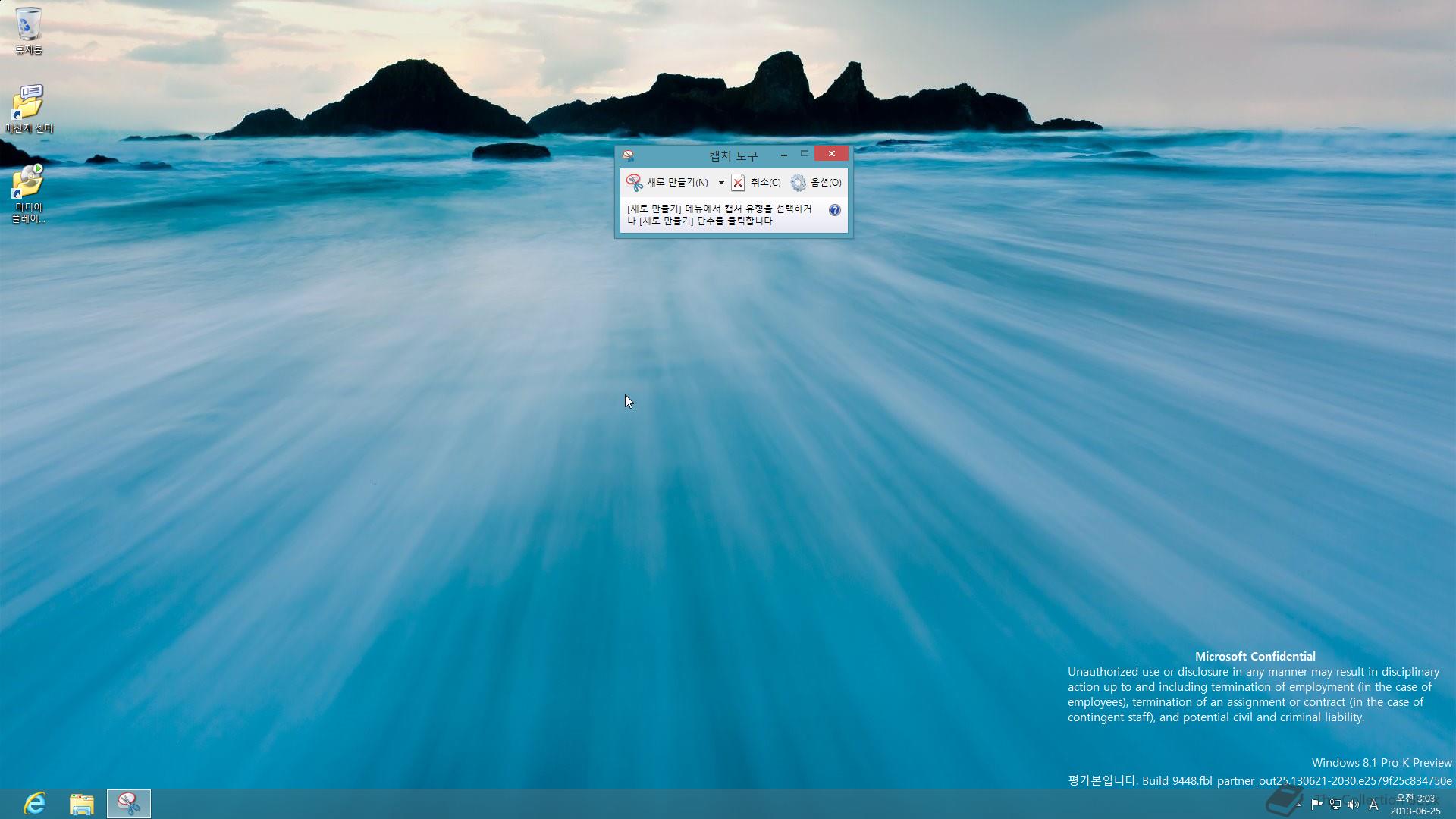
Task: Click Snipping Tool taskbar button
Action: pos(129,803)
